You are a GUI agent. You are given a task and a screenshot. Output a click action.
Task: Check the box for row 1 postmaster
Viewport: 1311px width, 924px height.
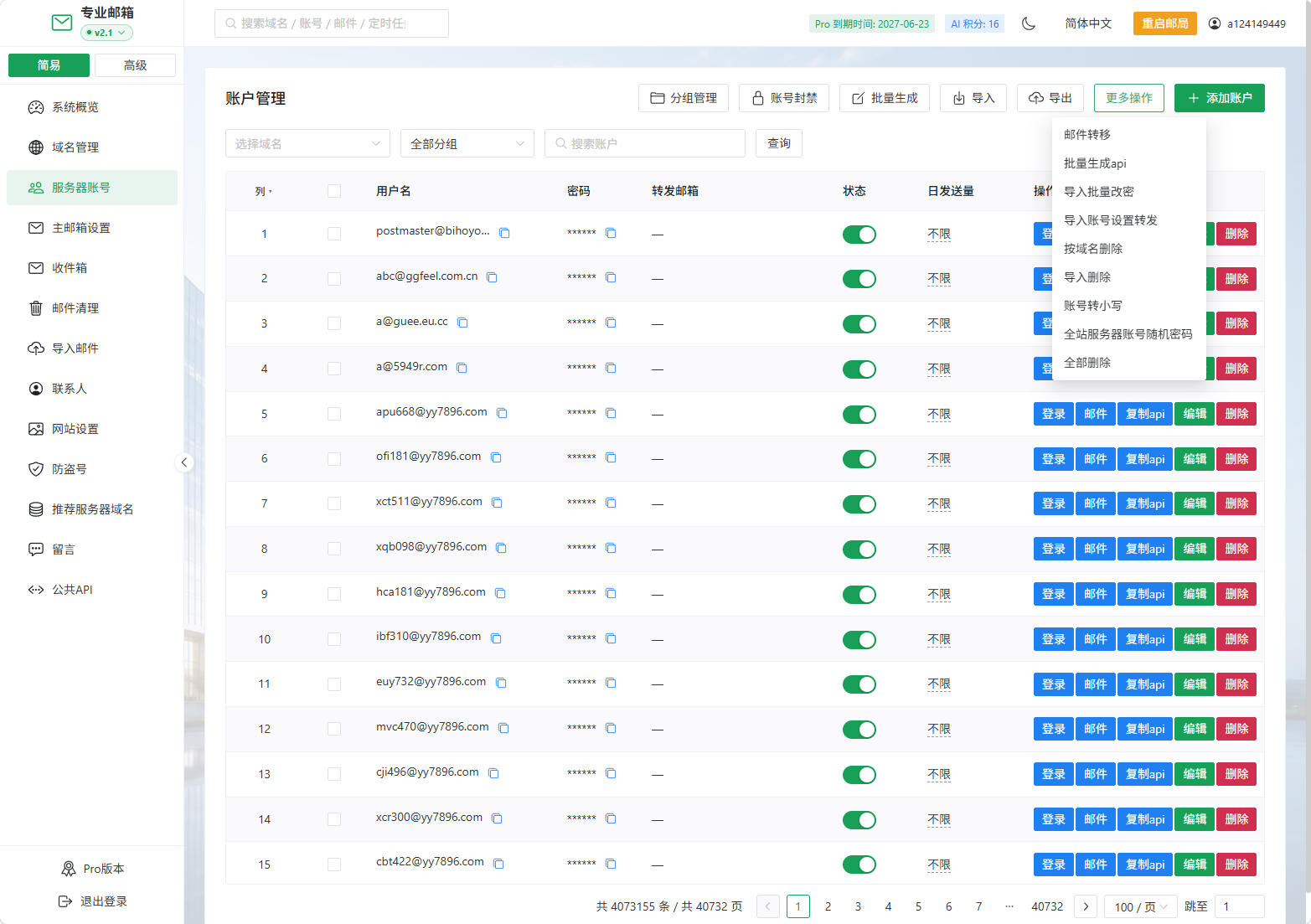click(x=334, y=234)
